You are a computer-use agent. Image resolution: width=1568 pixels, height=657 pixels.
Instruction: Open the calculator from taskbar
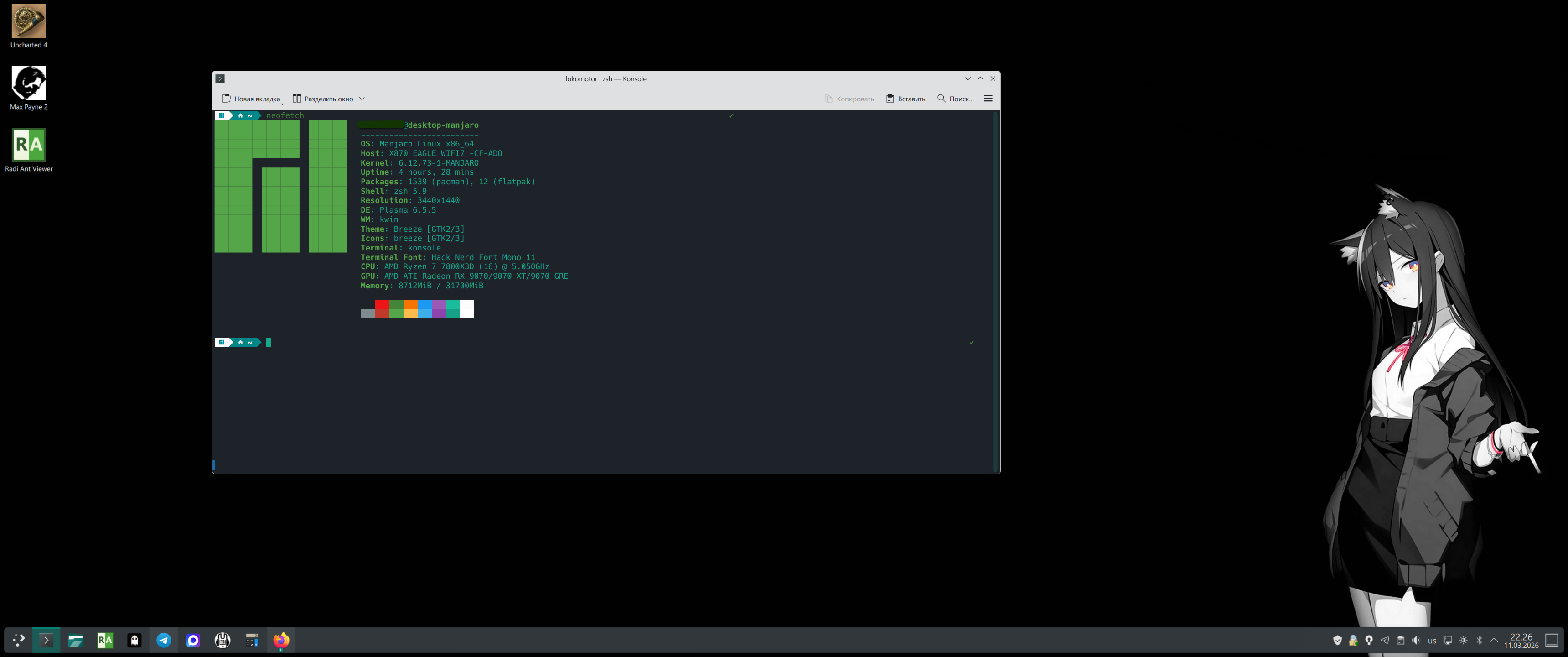click(x=252, y=640)
